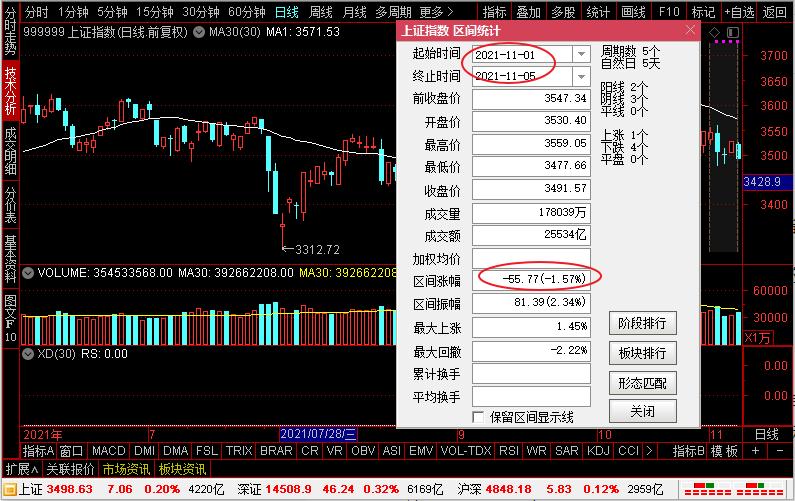Open the 关联报价 tab
The width and height of the screenshot is (795, 501).
[70, 469]
